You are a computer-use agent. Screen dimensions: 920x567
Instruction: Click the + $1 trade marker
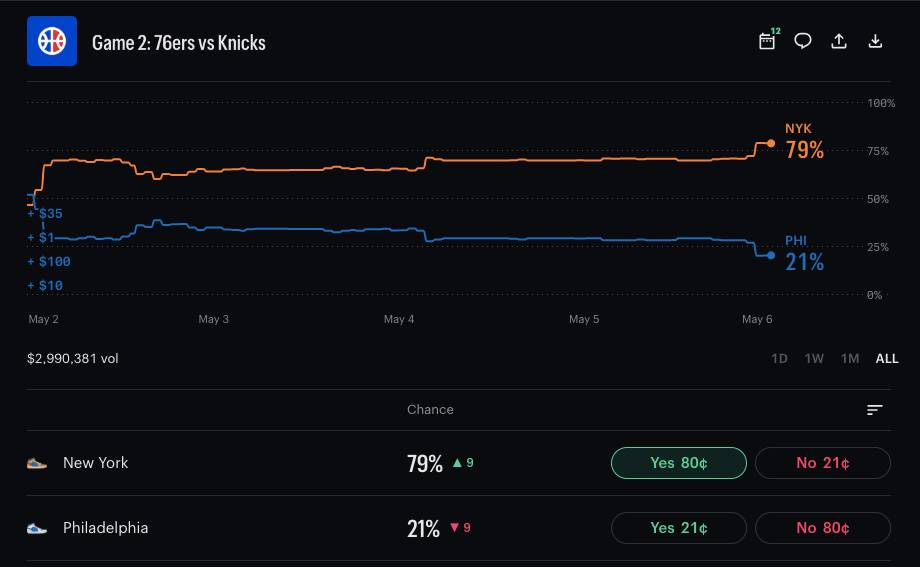click(41, 238)
